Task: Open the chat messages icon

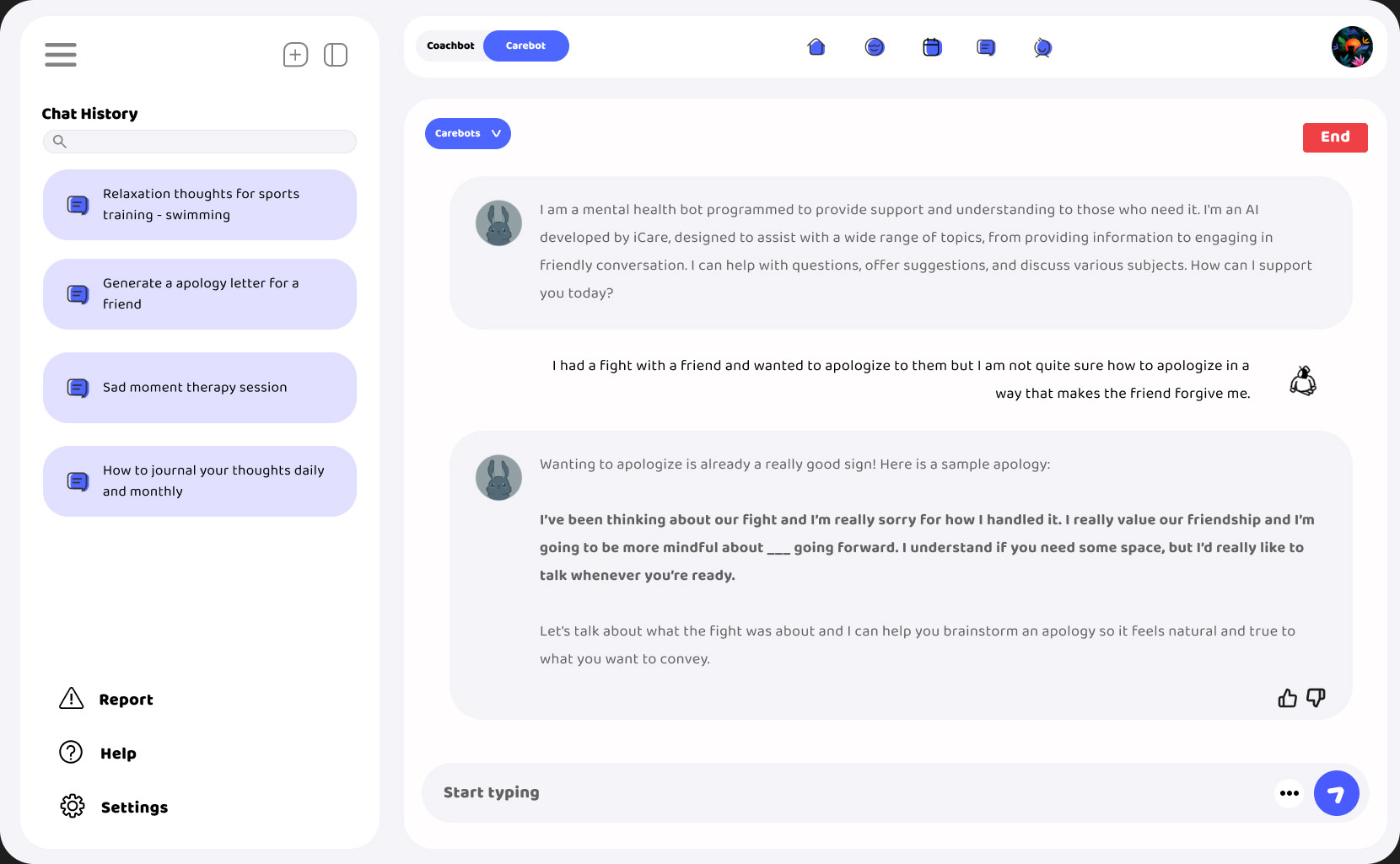Action: pos(986,47)
